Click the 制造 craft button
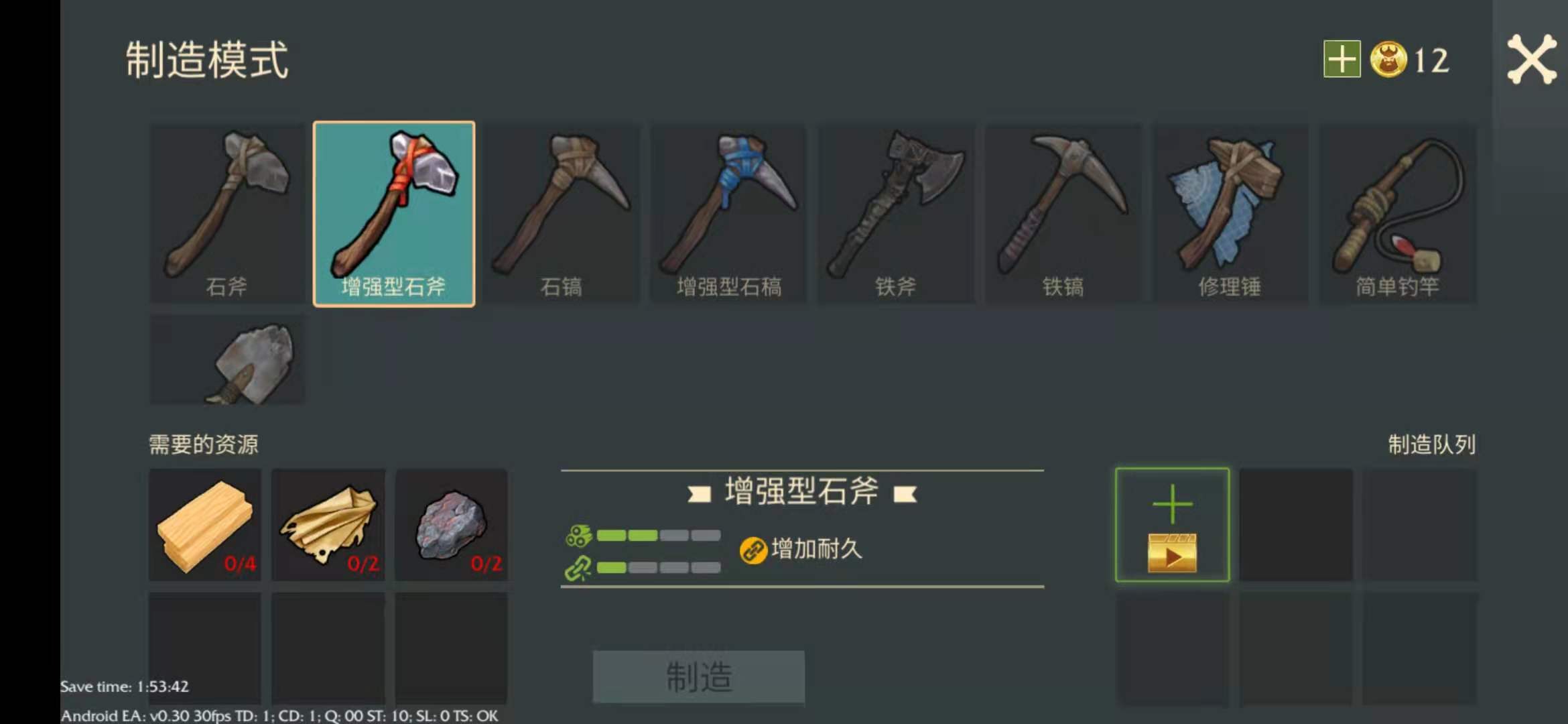This screenshot has height=724, width=1568. pos(698,676)
